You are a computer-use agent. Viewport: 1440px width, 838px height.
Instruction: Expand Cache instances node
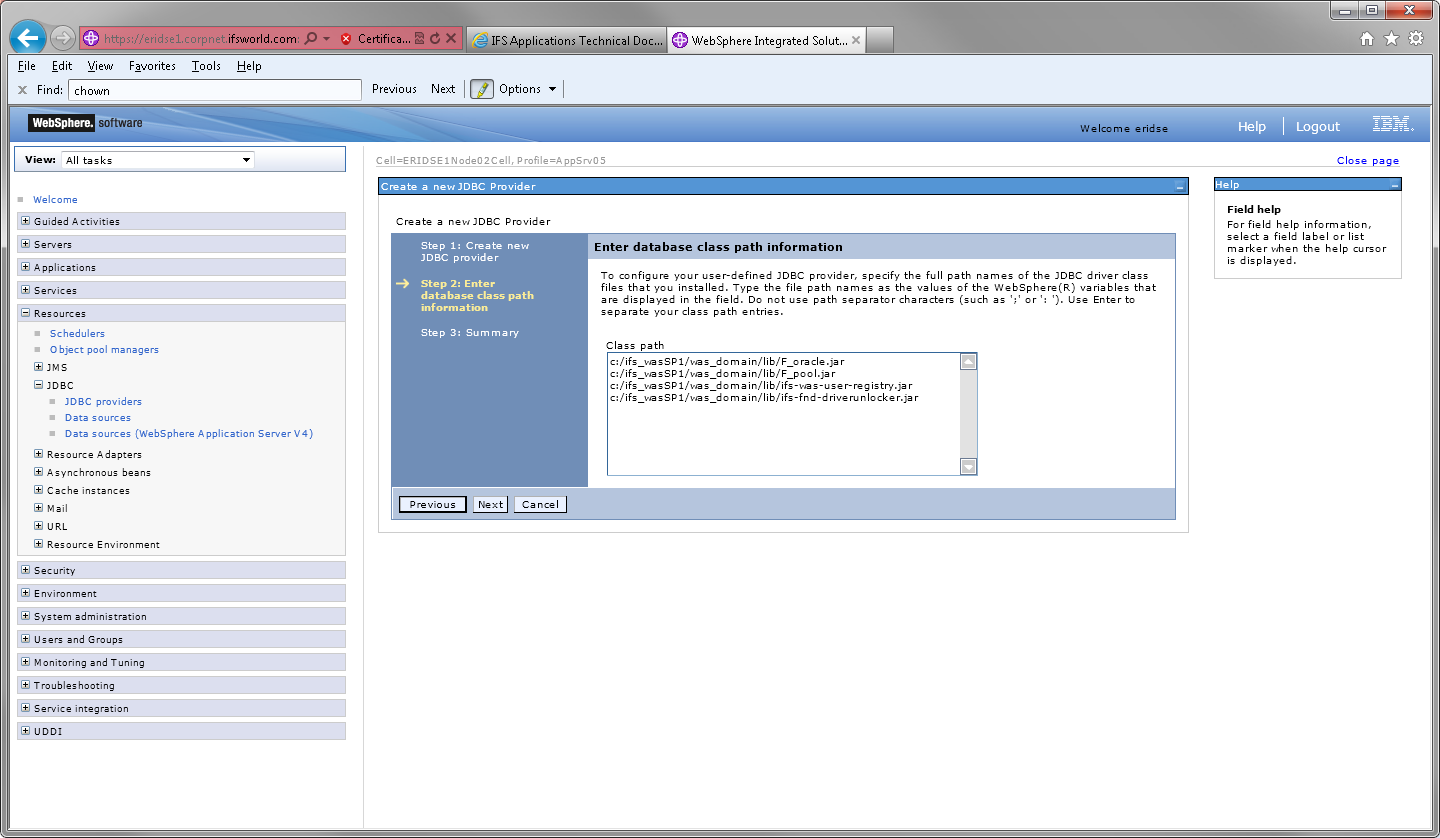point(39,490)
